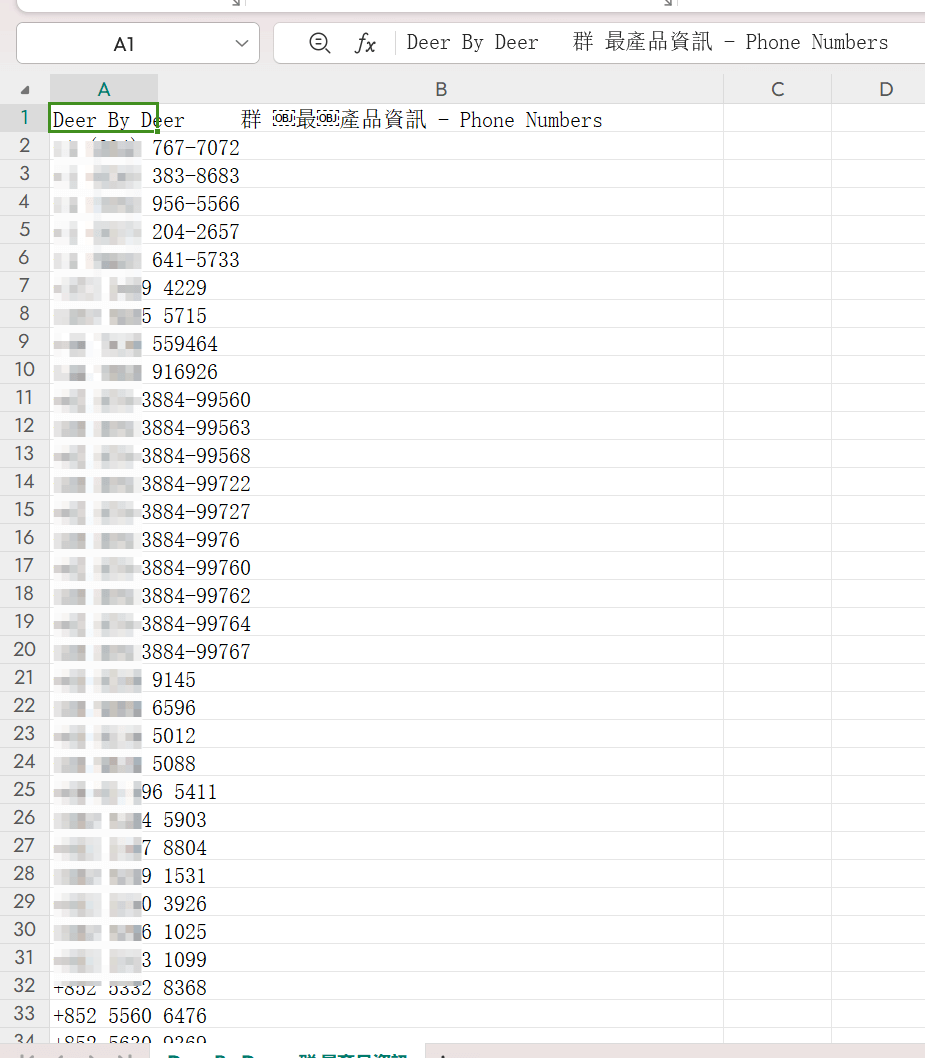The width and height of the screenshot is (925, 1058).
Task: Select row 33 header
Action: click(25, 1013)
